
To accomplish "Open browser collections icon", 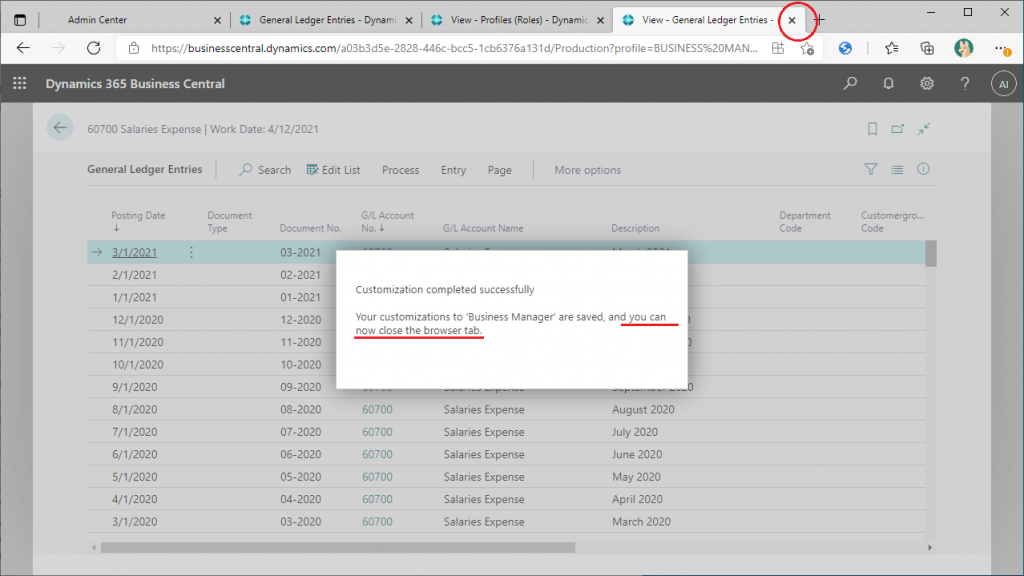I will (927, 48).
